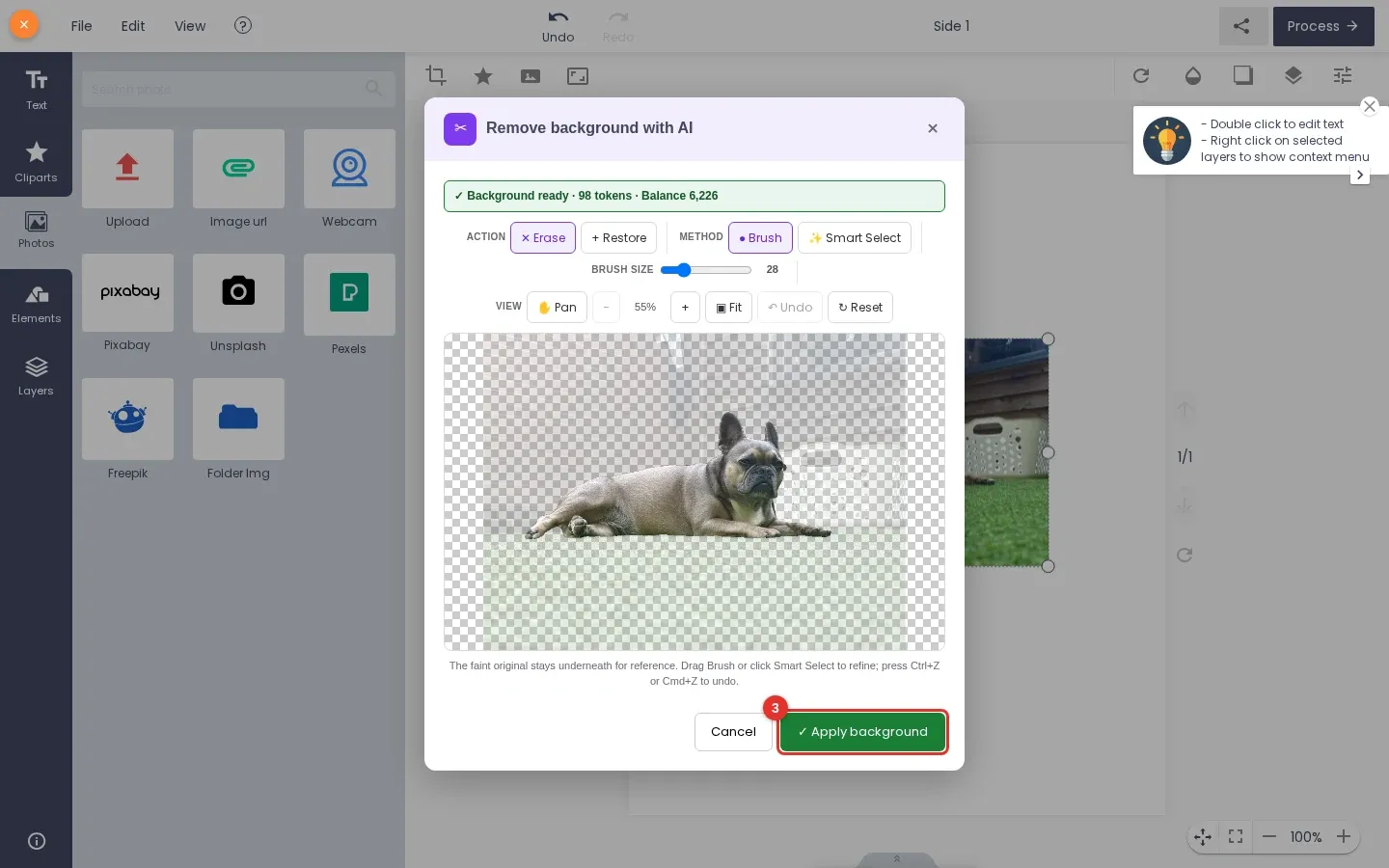This screenshot has width=1389, height=868.
Task: Choose the Brush method
Action: pyautogui.click(x=760, y=238)
